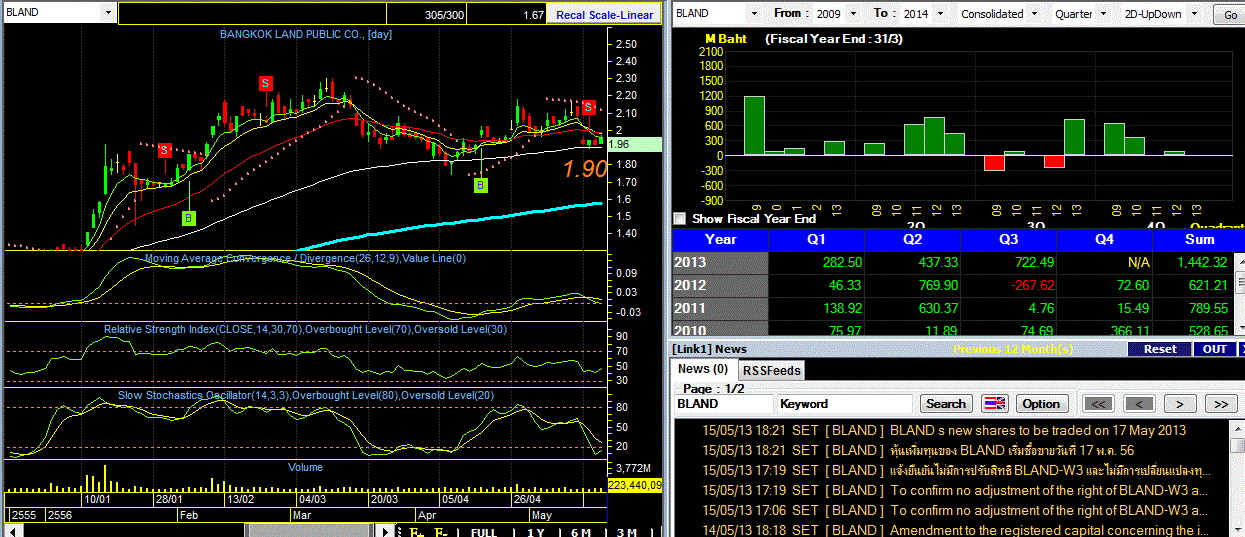Click the Previous 12 Month(s) label

tap(1010, 349)
